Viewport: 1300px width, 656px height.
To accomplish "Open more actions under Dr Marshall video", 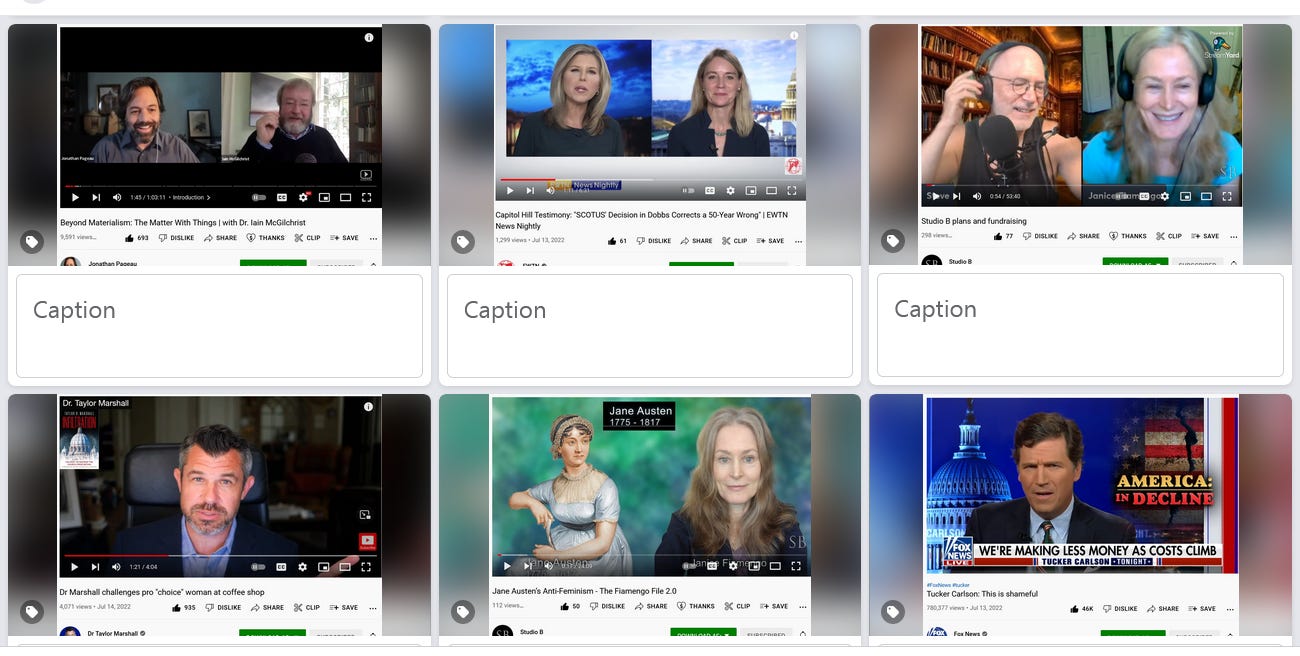I will 373,607.
